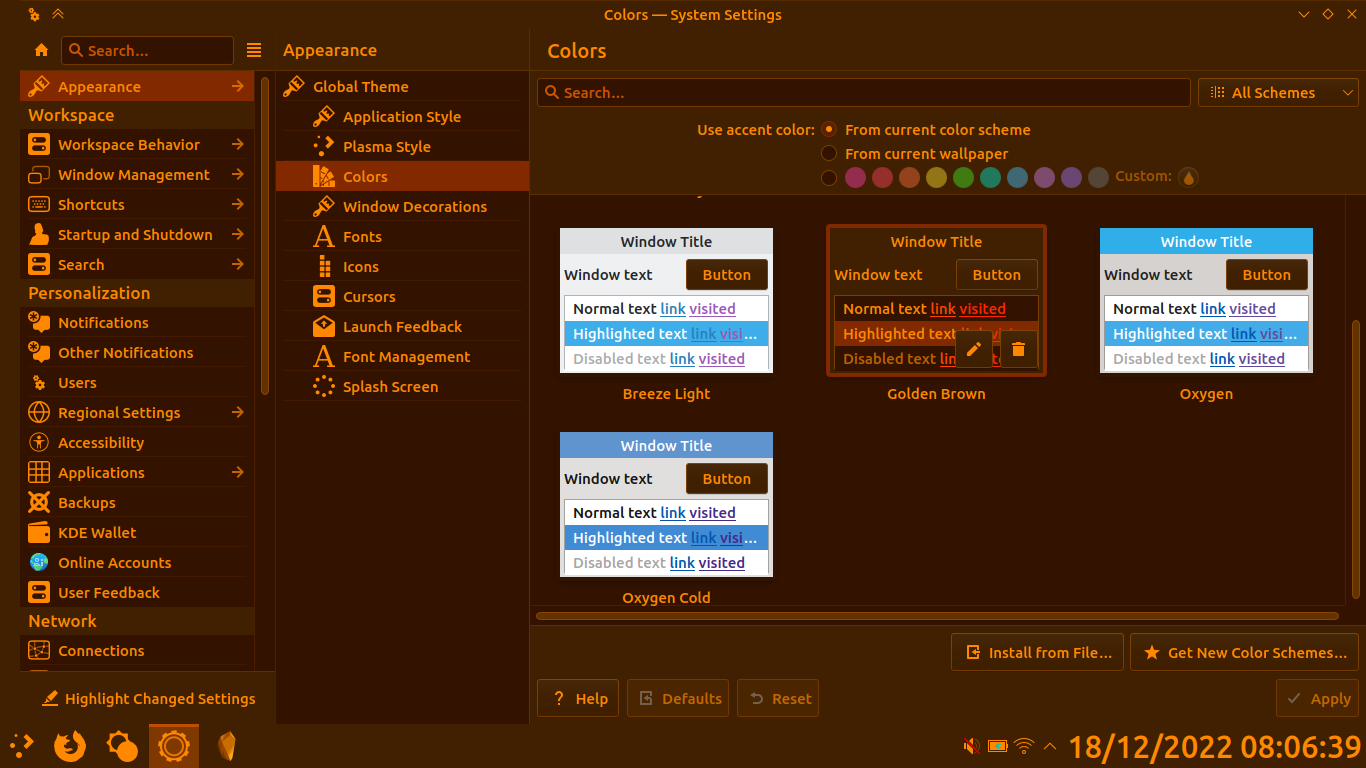The width and height of the screenshot is (1366, 768).
Task: Click the Defaults button
Action: coord(678,699)
